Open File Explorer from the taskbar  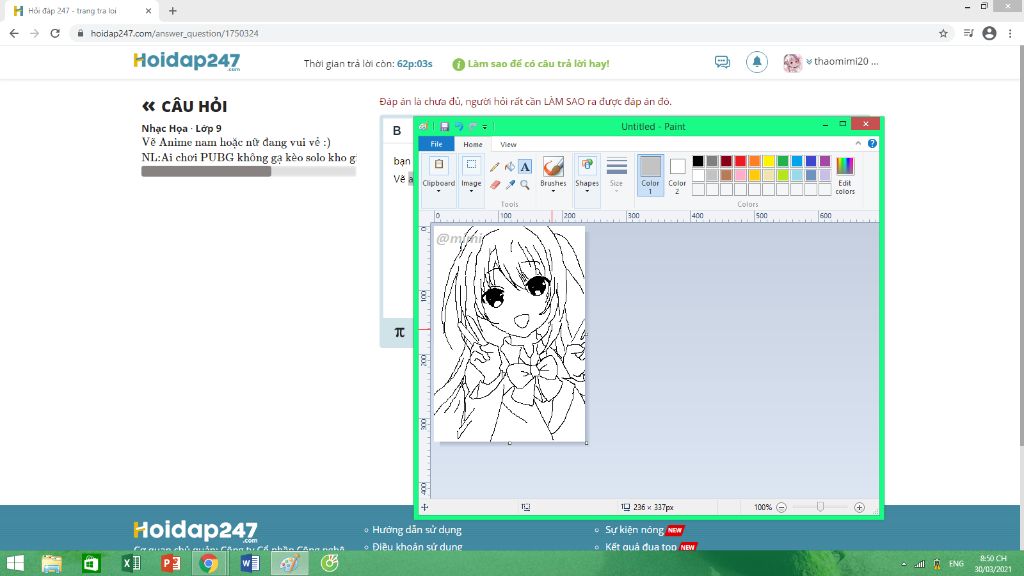pos(52,563)
